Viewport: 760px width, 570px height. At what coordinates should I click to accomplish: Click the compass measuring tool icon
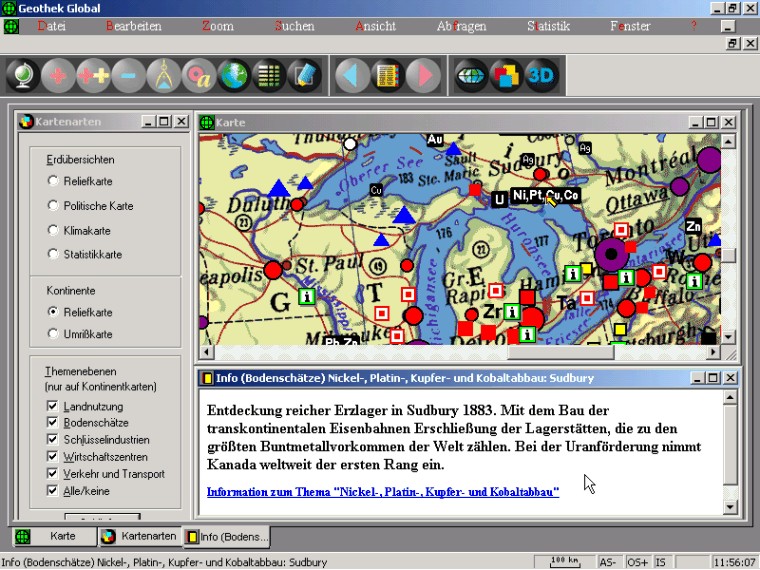(x=164, y=75)
